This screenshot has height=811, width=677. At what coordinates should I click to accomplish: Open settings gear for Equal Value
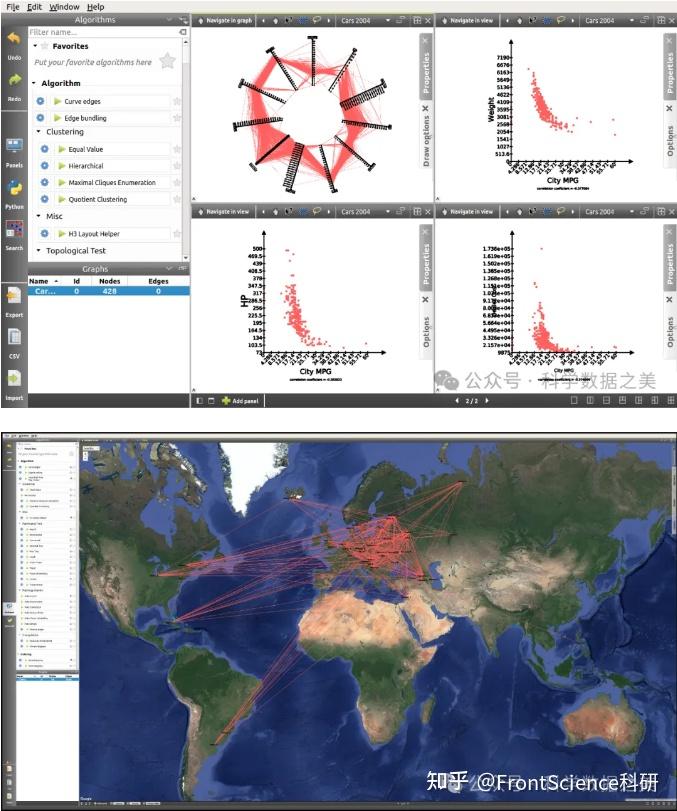[44, 149]
